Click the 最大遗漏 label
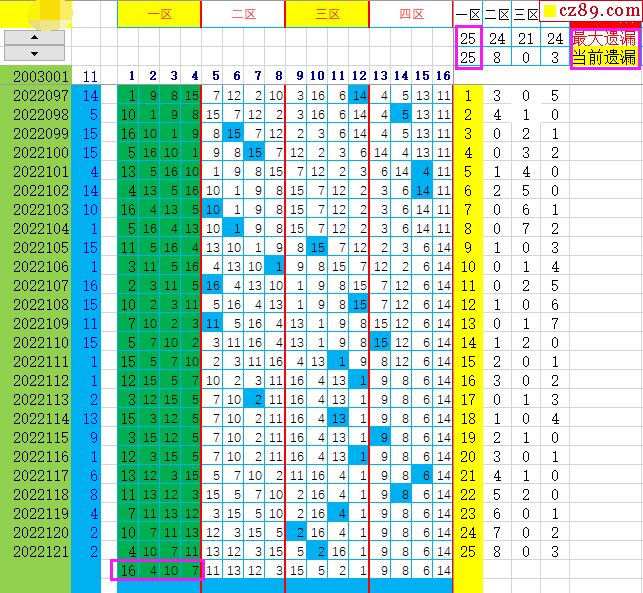Image resolution: width=643 pixels, height=593 pixels. [x=603, y=38]
